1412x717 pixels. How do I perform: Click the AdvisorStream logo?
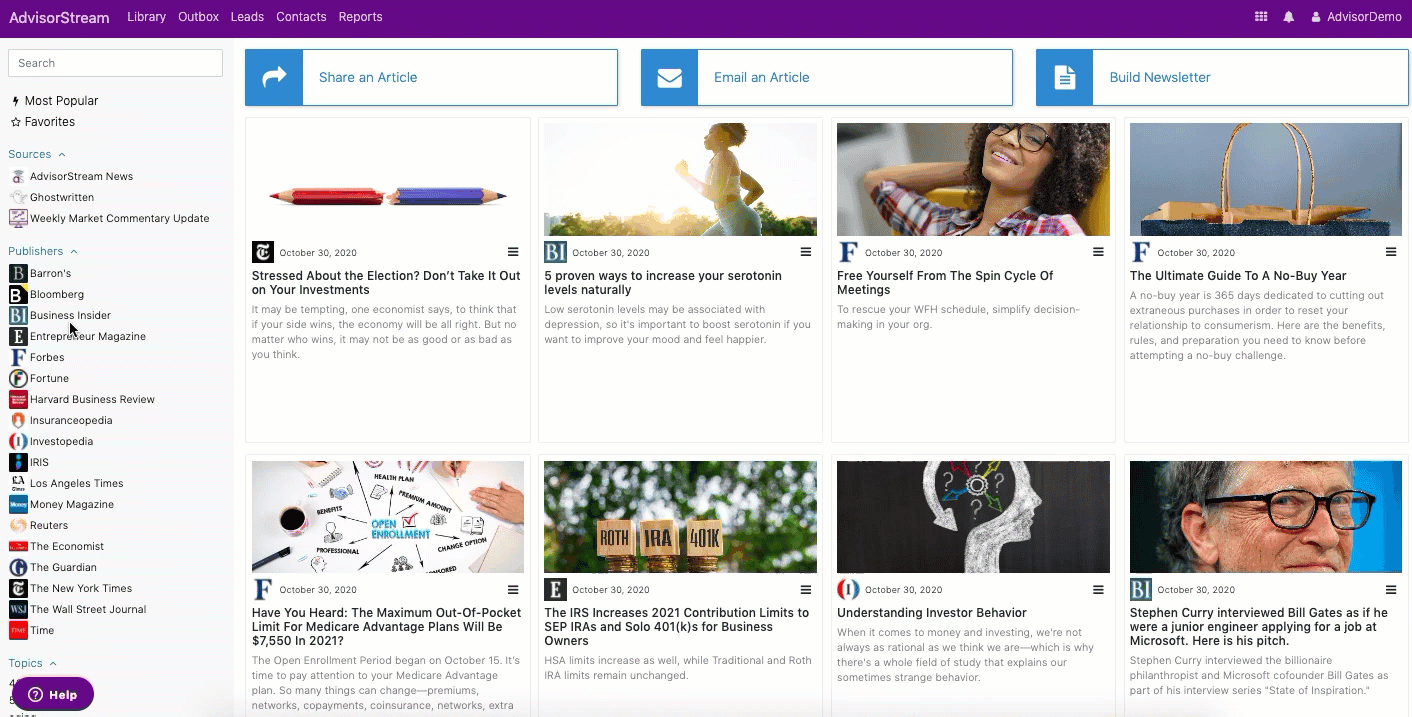tap(59, 17)
